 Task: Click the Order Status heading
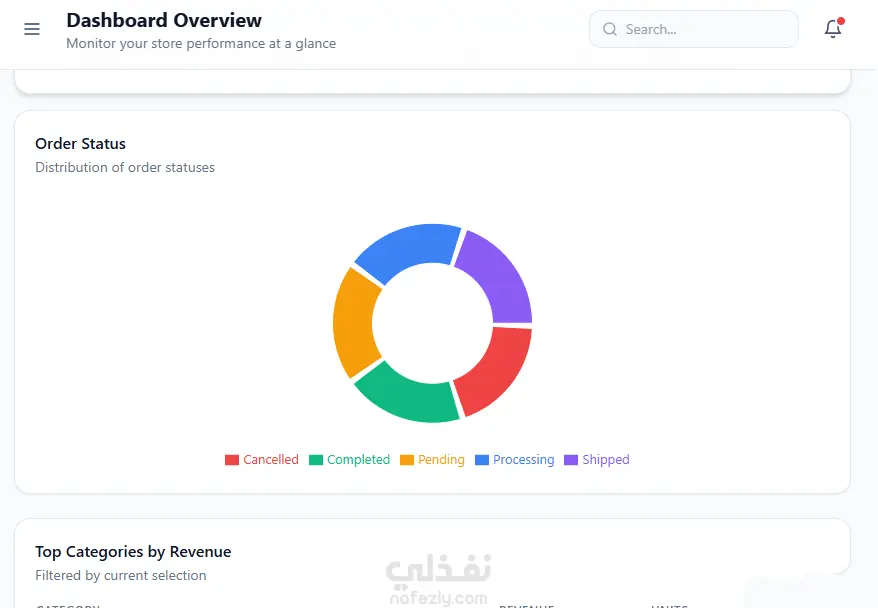[x=81, y=144]
